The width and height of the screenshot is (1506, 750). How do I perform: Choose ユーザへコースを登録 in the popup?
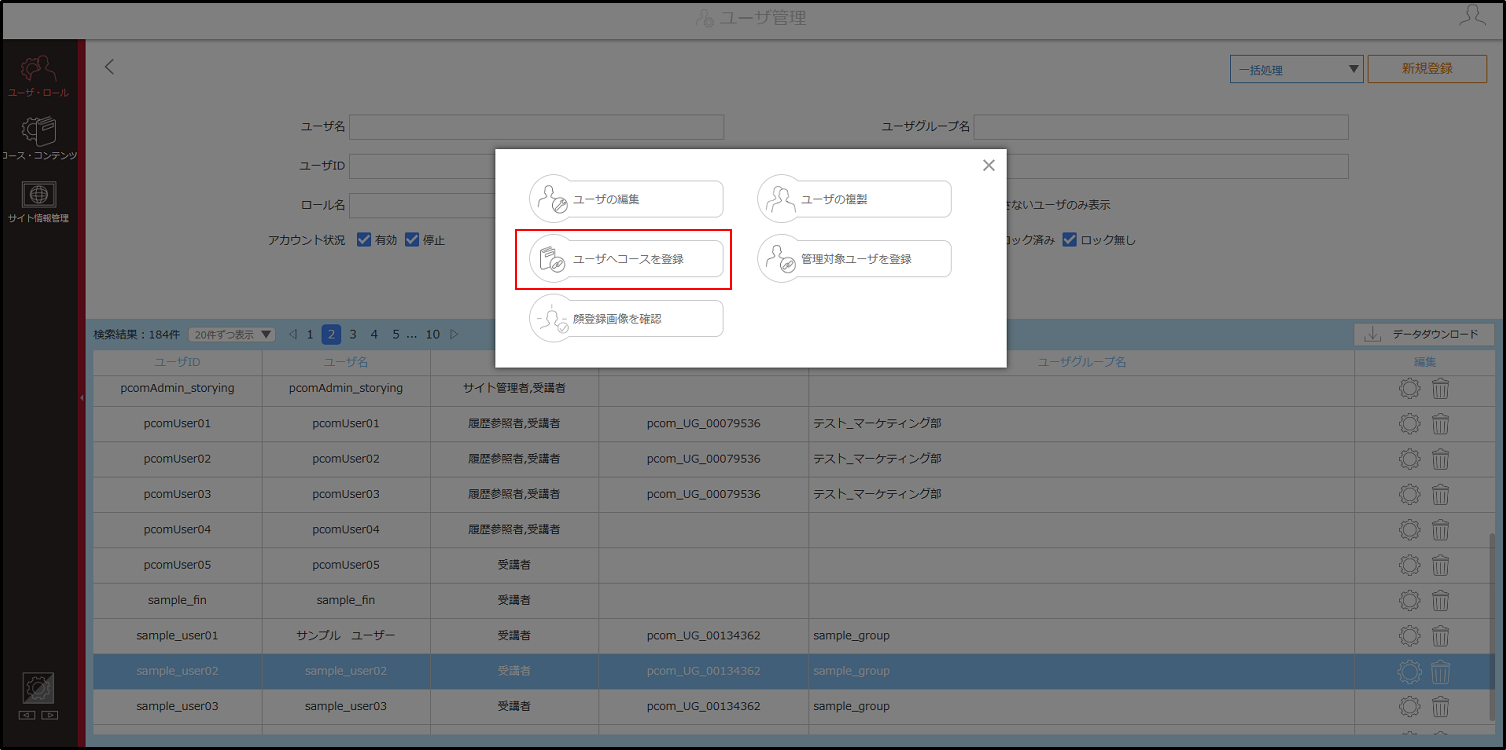626,259
